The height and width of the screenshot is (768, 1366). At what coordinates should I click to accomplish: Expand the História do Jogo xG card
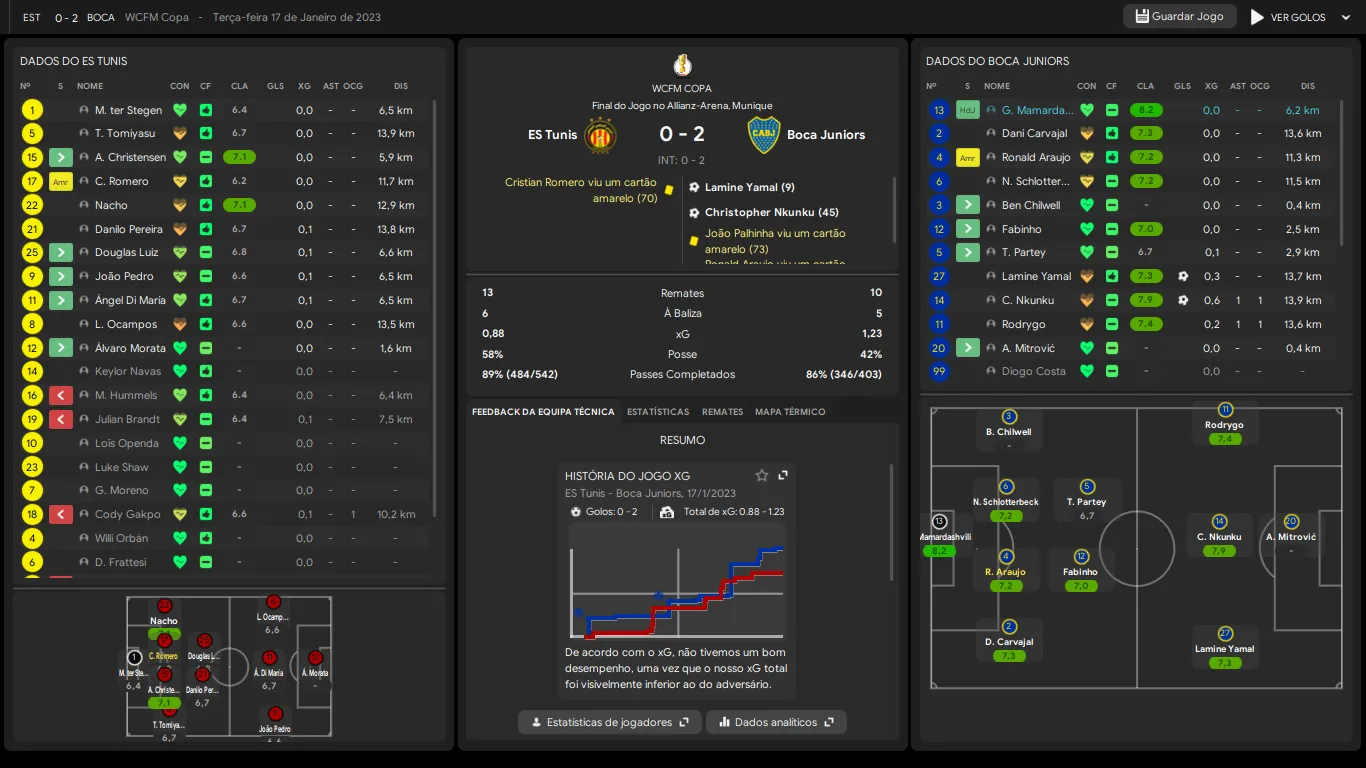pos(783,476)
